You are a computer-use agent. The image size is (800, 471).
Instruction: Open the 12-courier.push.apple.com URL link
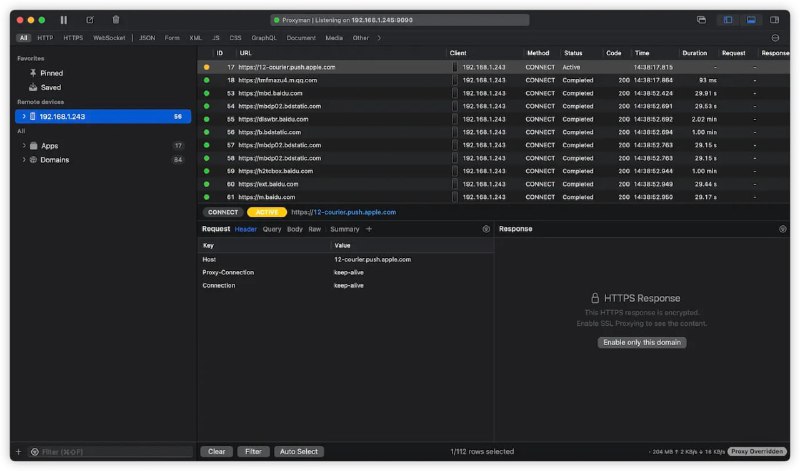pyautogui.click(x=354, y=212)
